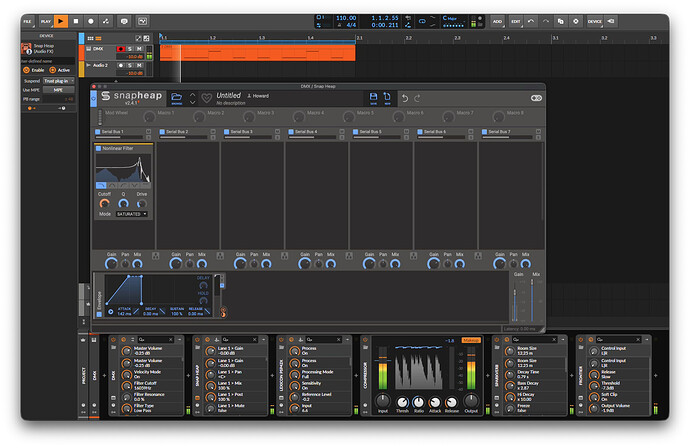Toggle the A/B switch icon in Snap Heap
This screenshot has height=448, width=690.
pos(536,98)
